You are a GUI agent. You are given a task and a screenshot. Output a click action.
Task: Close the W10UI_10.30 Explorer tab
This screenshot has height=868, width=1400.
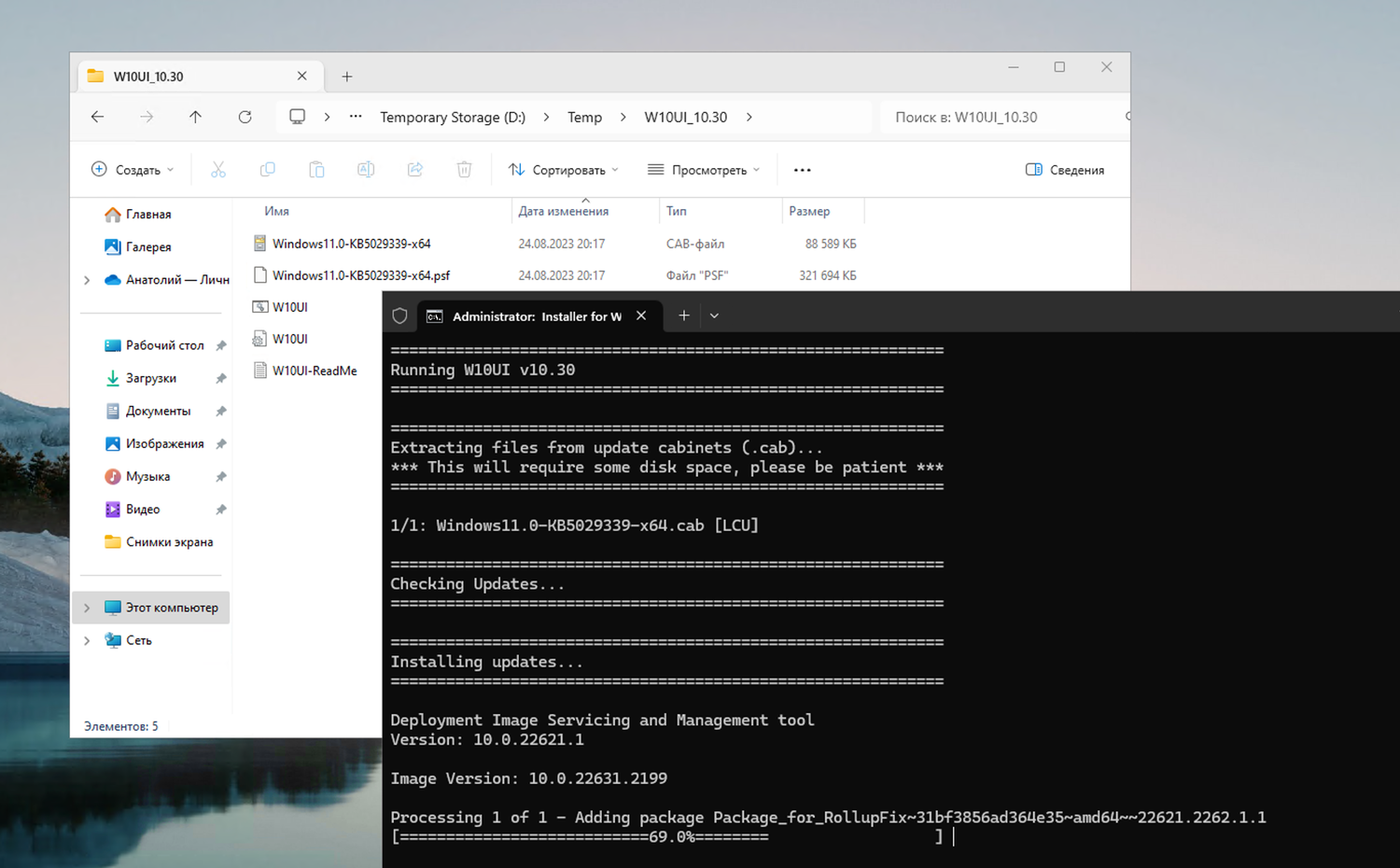301,77
